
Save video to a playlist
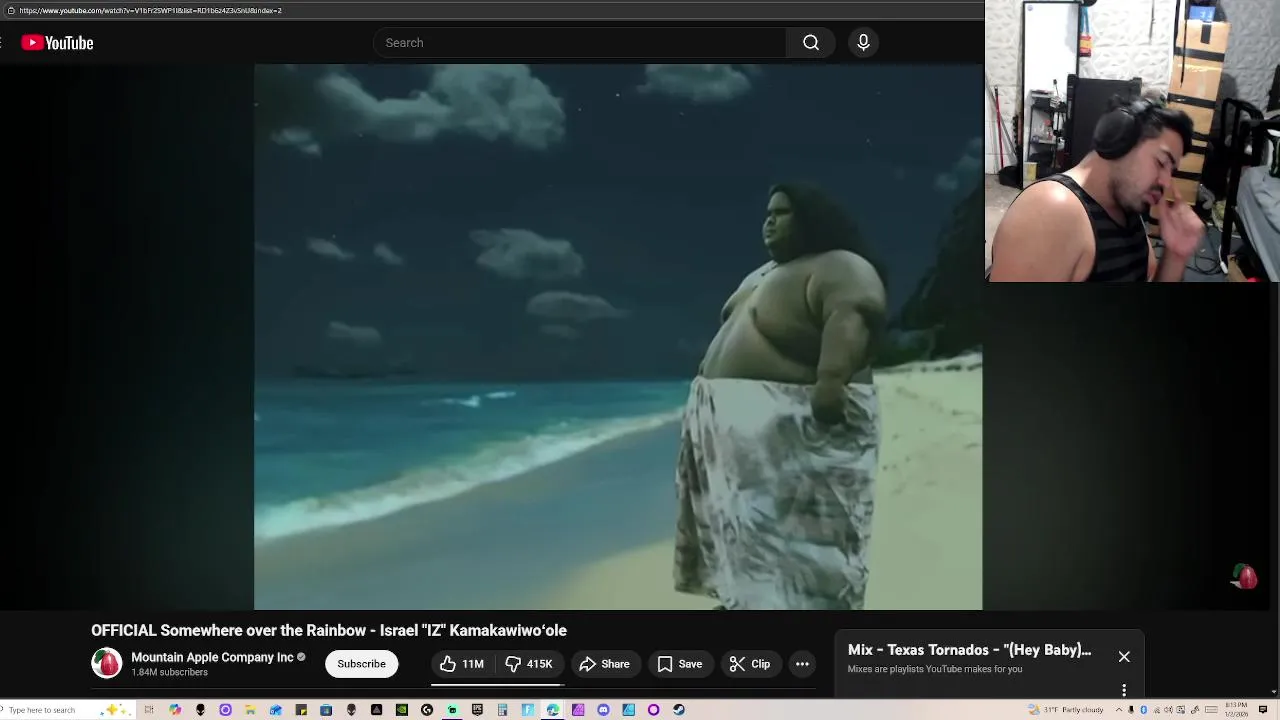(x=680, y=664)
